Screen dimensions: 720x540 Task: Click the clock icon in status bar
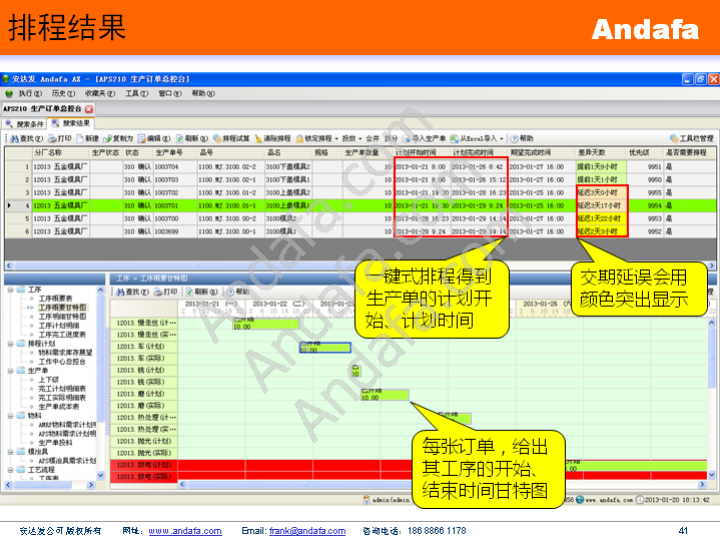640,500
